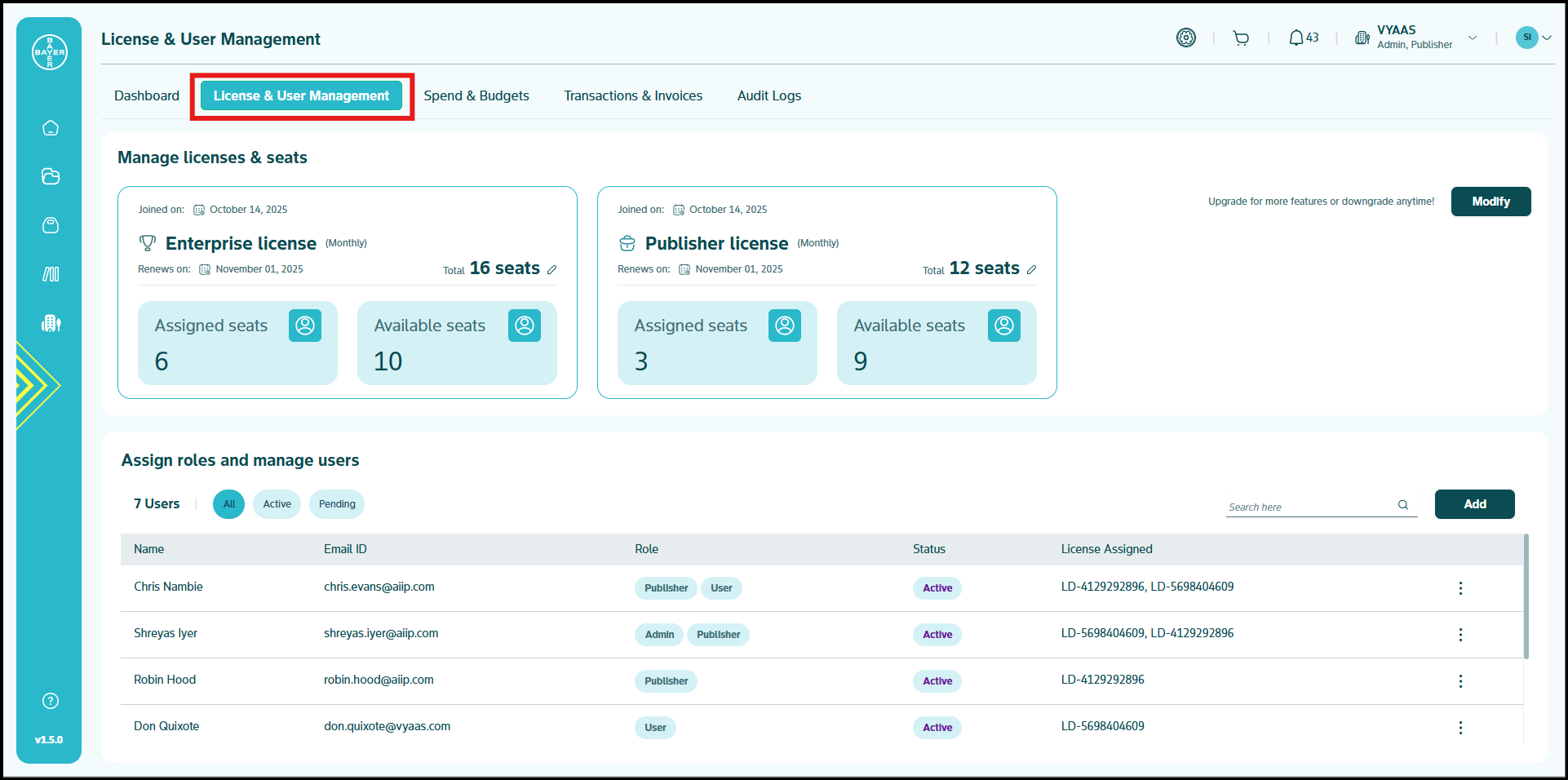Open the Audit Logs tab
This screenshot has height=780, width=1568.
pyautogui.click(x=768, y=95)
